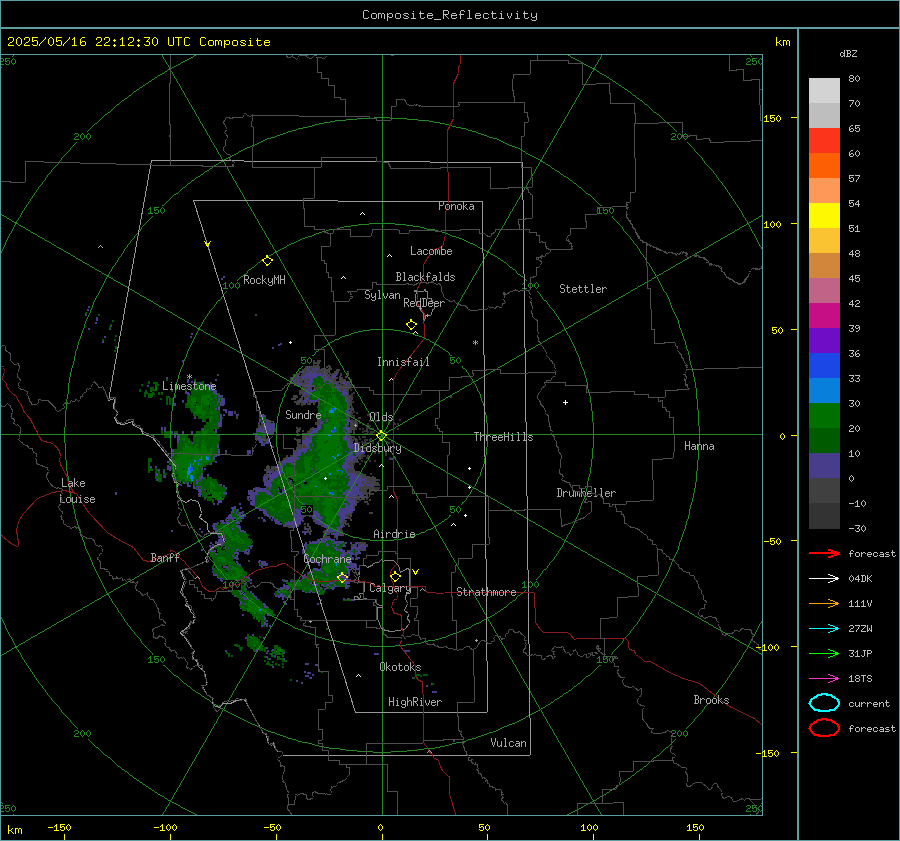Screen dimensions: 900x841
Task: Click the Lacombe city label
Action: (431, 251)
